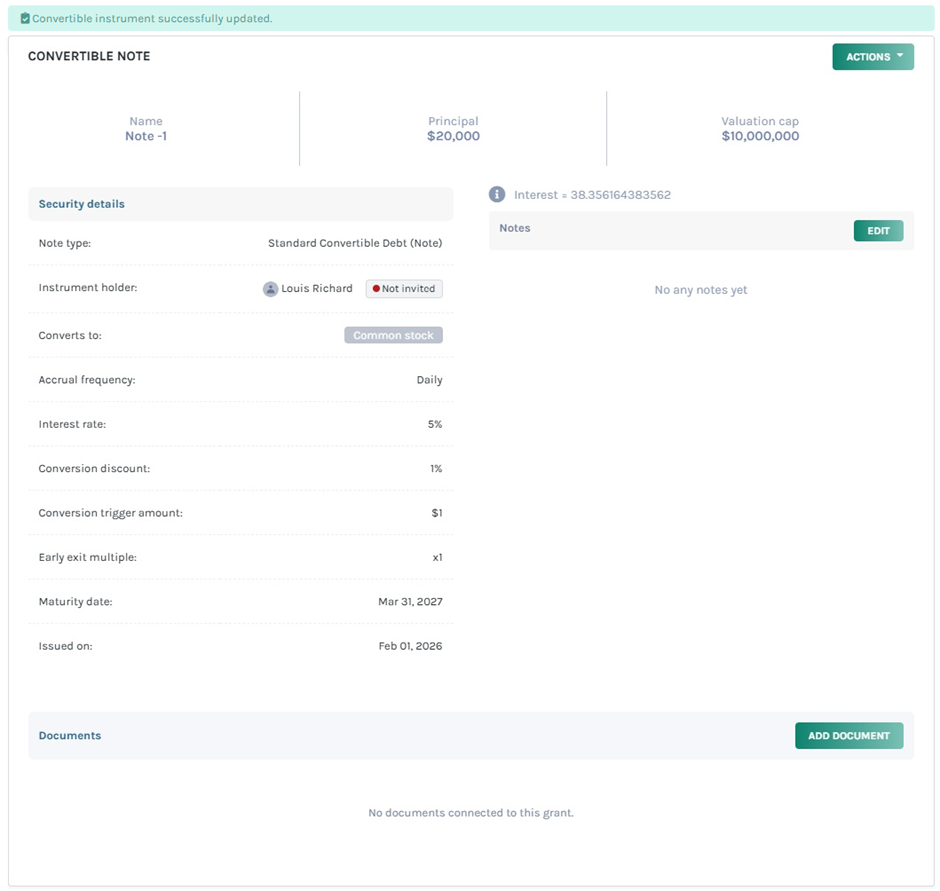Click Louis Richard's avatar icon

coord(270,289)
